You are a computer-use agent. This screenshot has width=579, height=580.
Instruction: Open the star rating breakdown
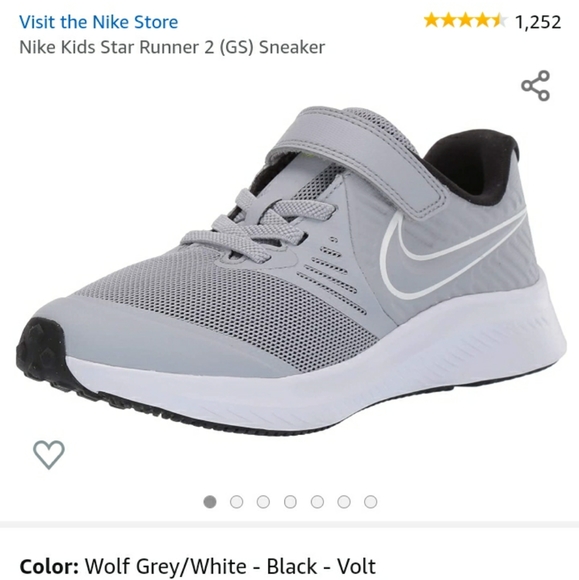465,21
